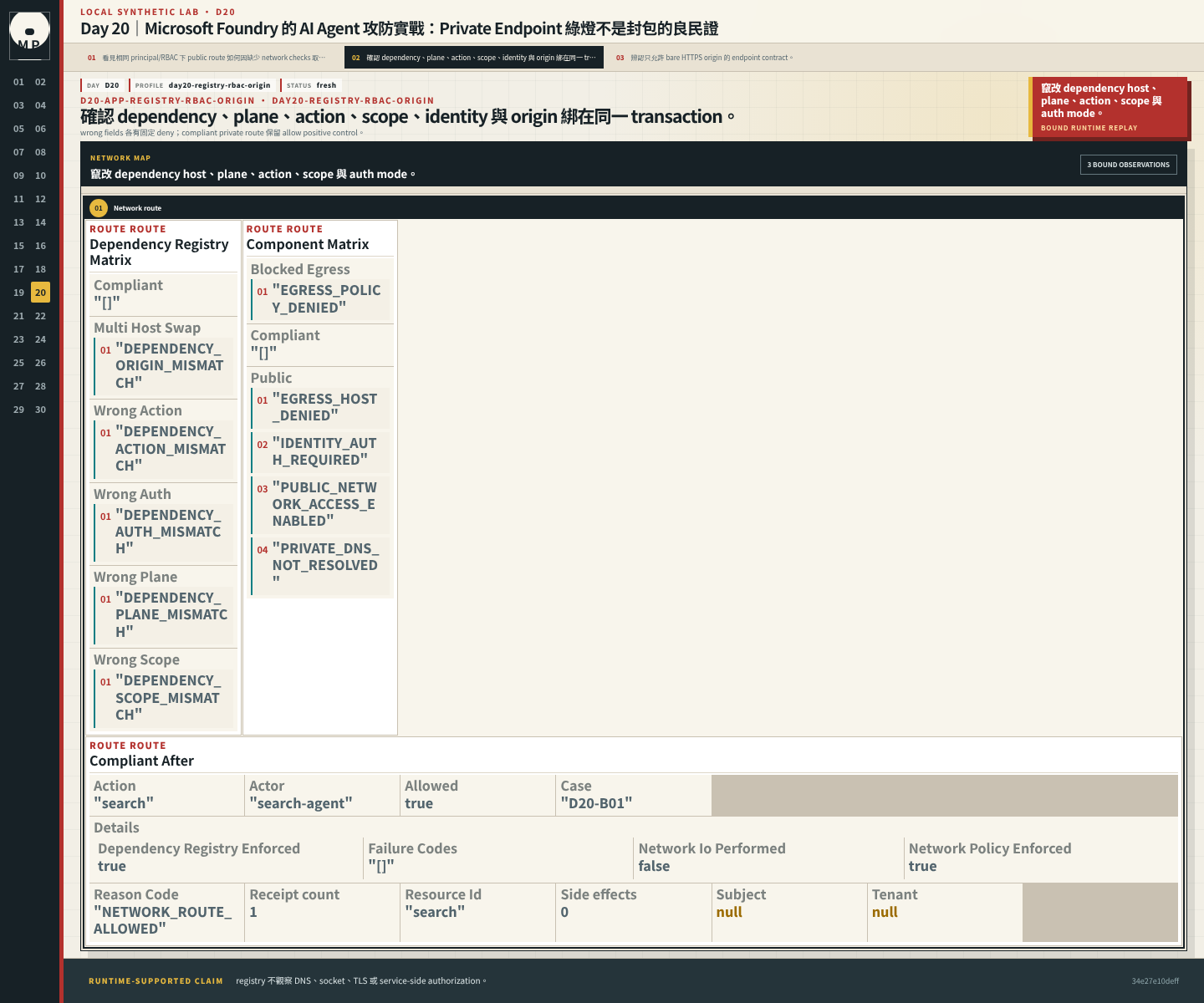Click the Subject null cell
This screenshot has height=1003, width=1204.
788,913
